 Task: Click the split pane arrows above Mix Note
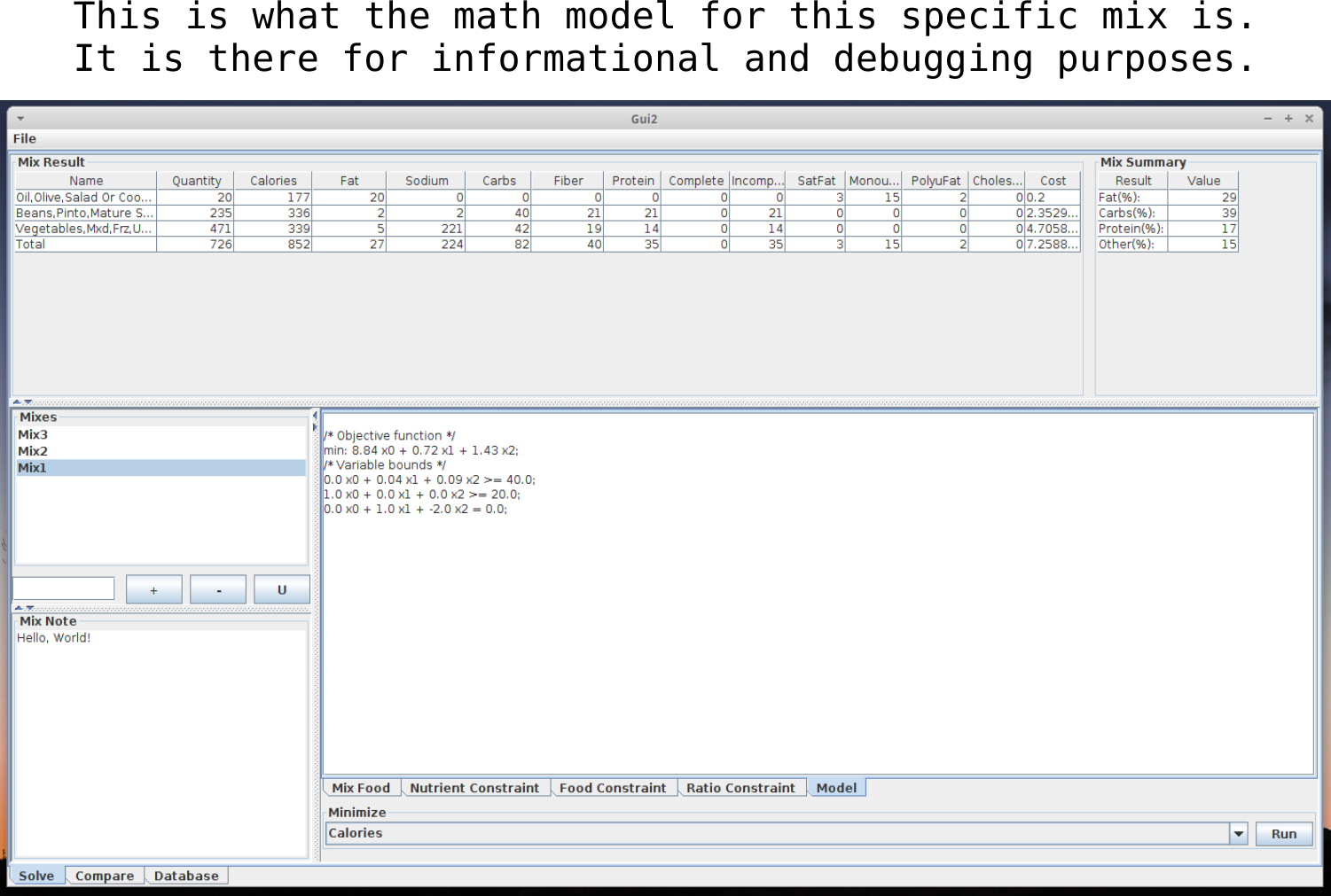tap(24, 608)
